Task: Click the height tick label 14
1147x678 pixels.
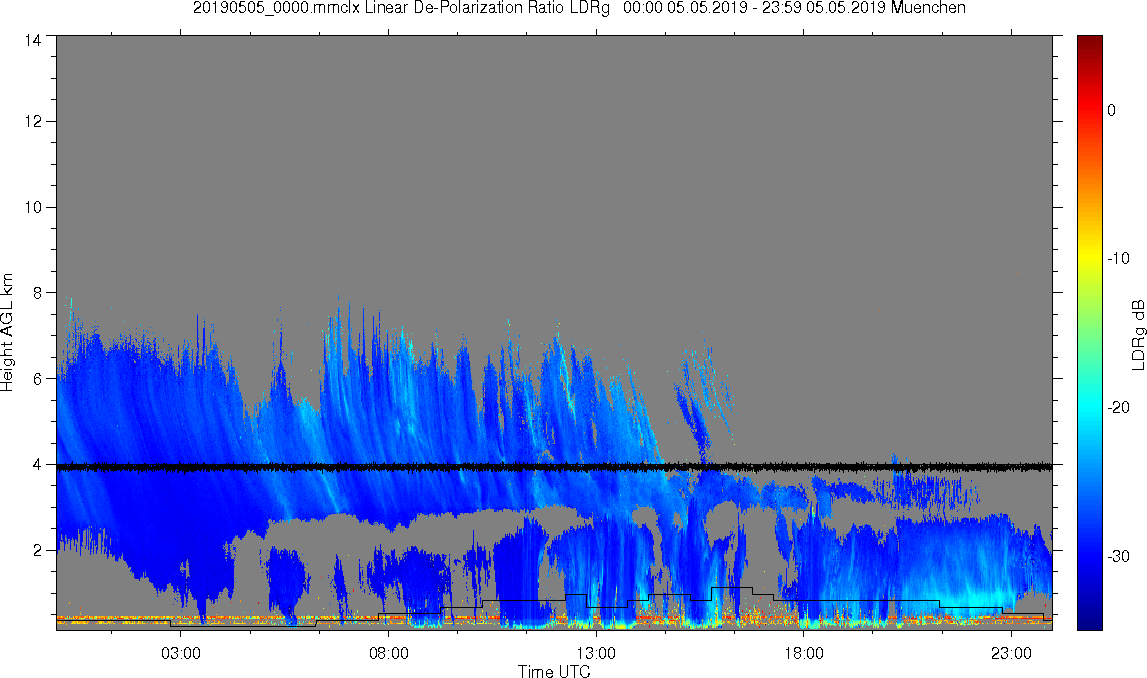Action: (x=32, y=41)
